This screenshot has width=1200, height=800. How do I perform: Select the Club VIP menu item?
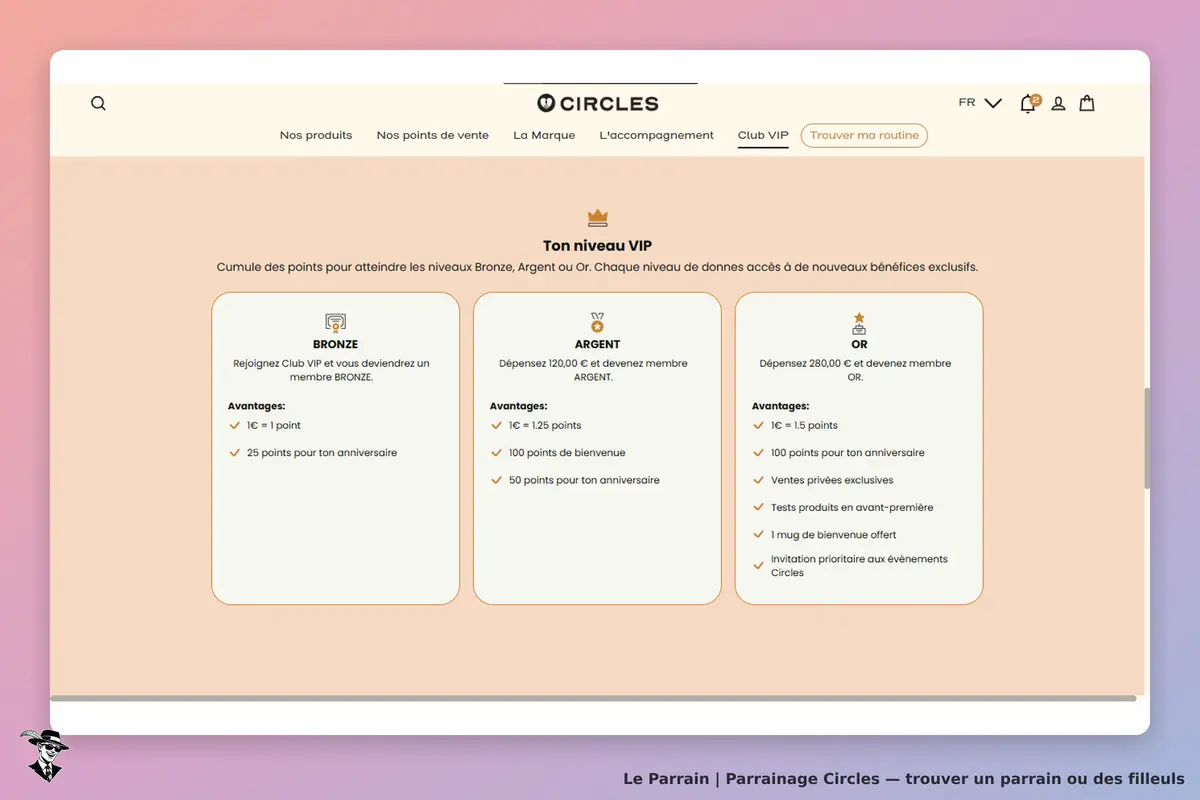tap(763, 135)
